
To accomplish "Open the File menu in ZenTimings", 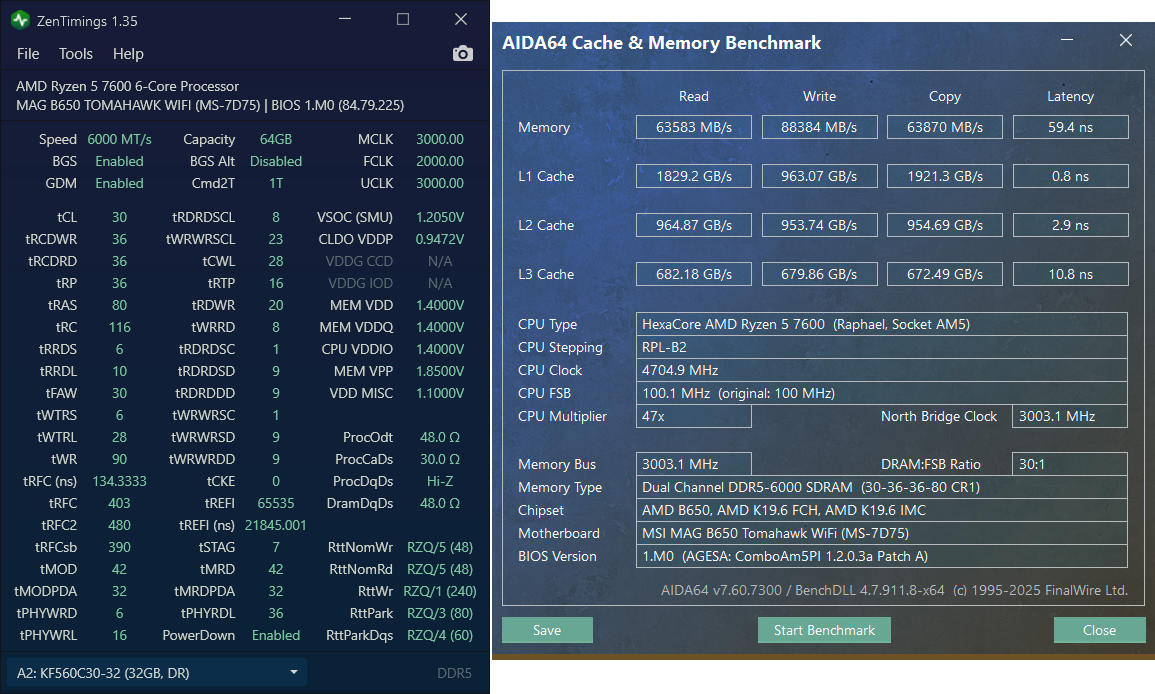I will (x=28, y=54).
